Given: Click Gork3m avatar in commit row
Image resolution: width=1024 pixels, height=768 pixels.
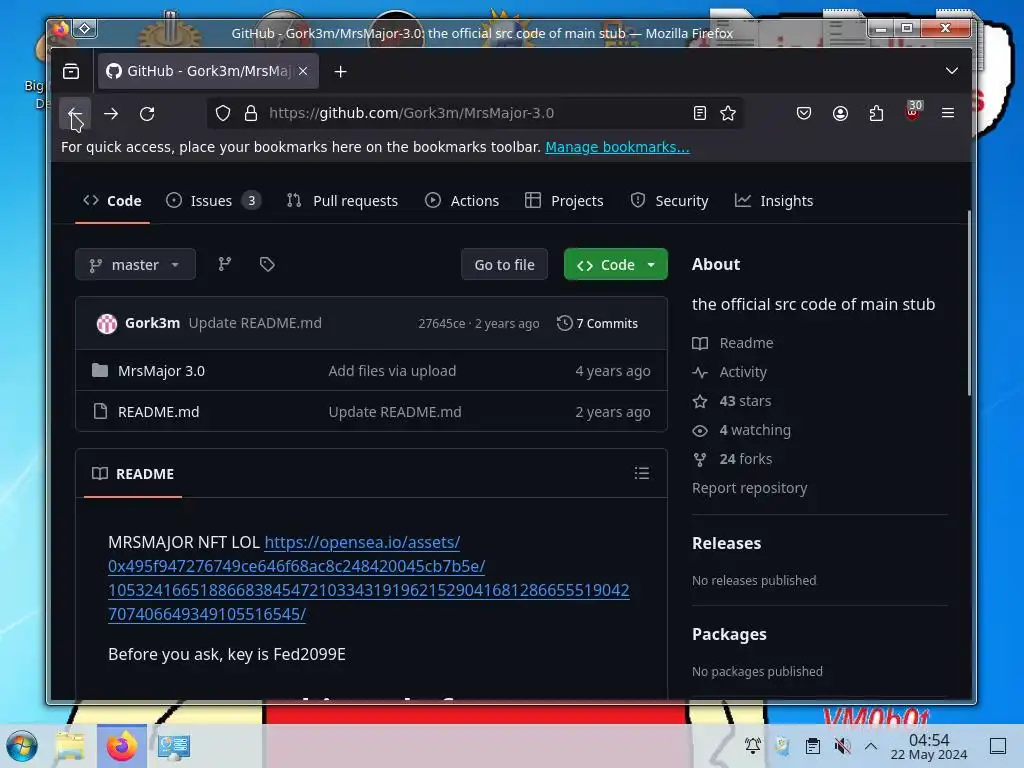Looking at the screenshot, I should (x=106, y=323).
